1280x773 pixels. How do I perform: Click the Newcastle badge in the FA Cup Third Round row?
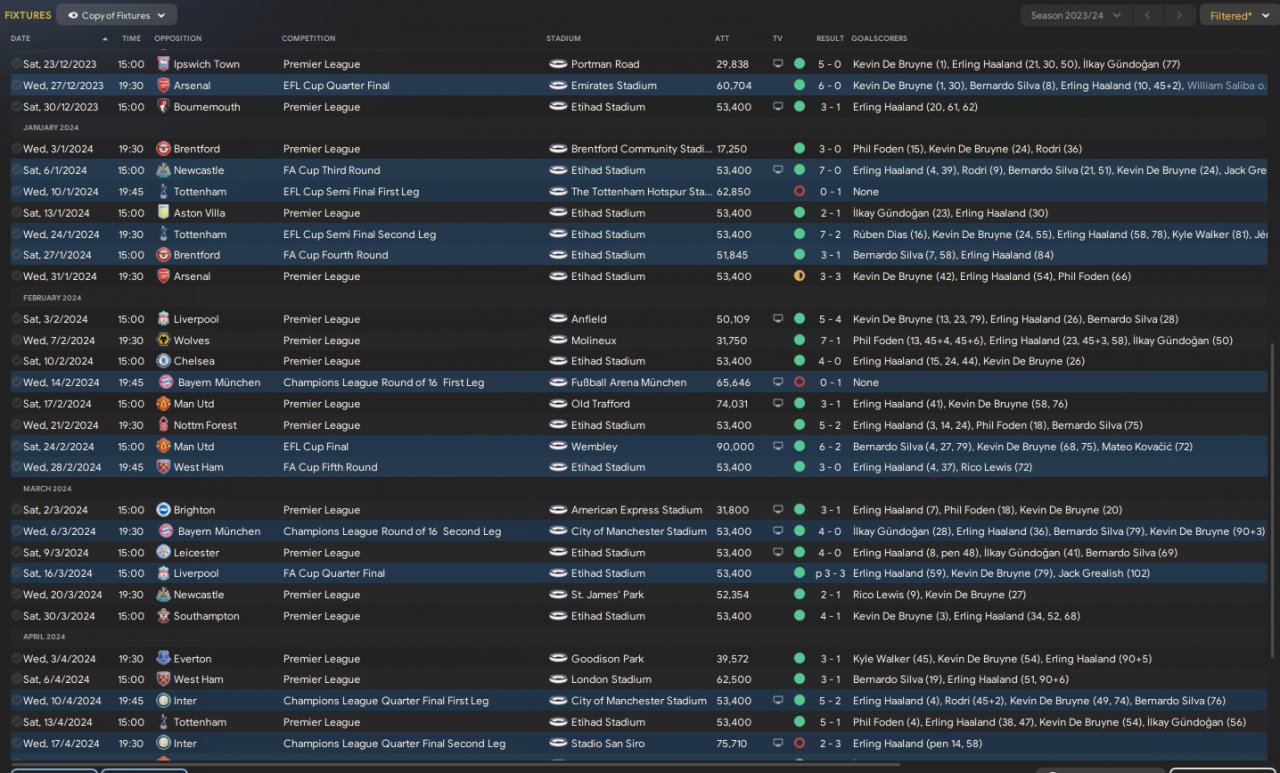click(163, 170)
